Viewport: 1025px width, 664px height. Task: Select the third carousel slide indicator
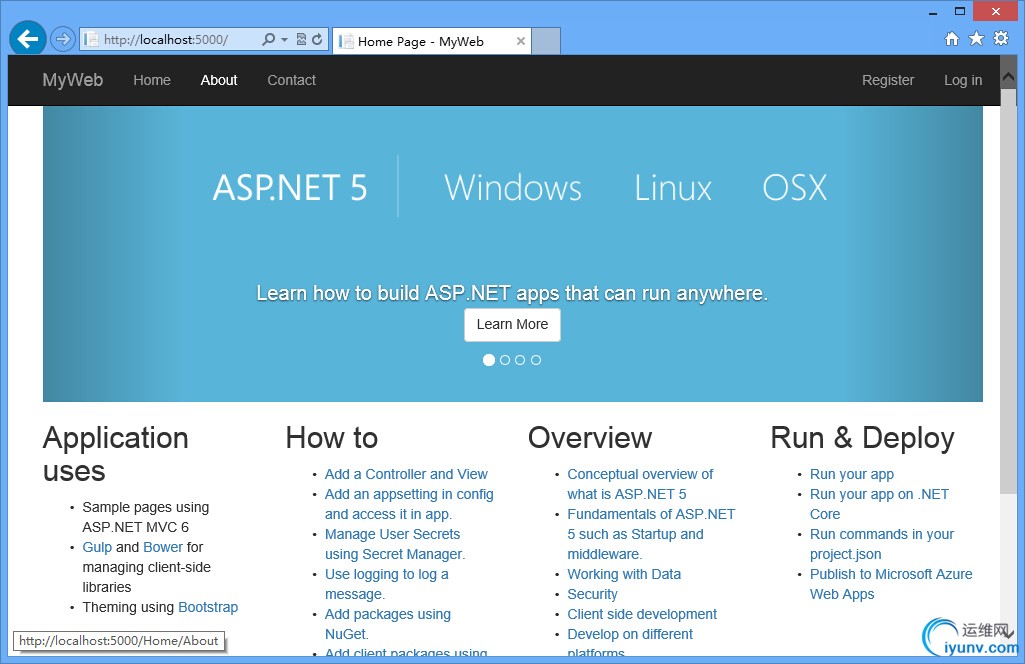(x=520, y=360)
